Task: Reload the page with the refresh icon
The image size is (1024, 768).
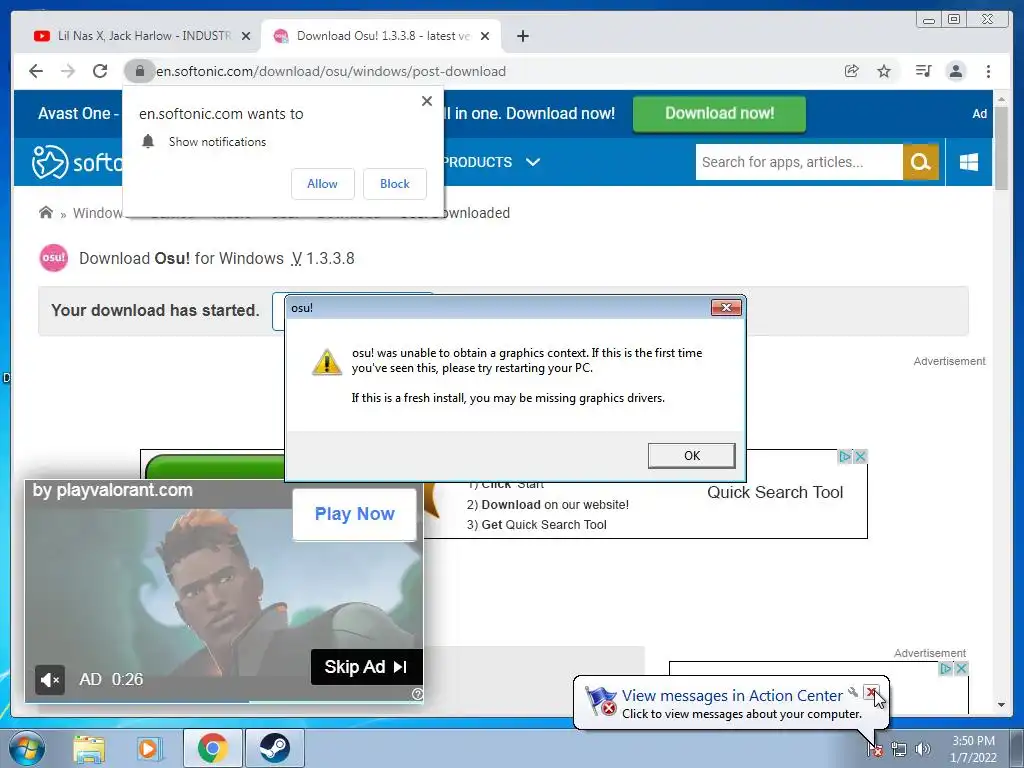Action: [x=100, y=71]
